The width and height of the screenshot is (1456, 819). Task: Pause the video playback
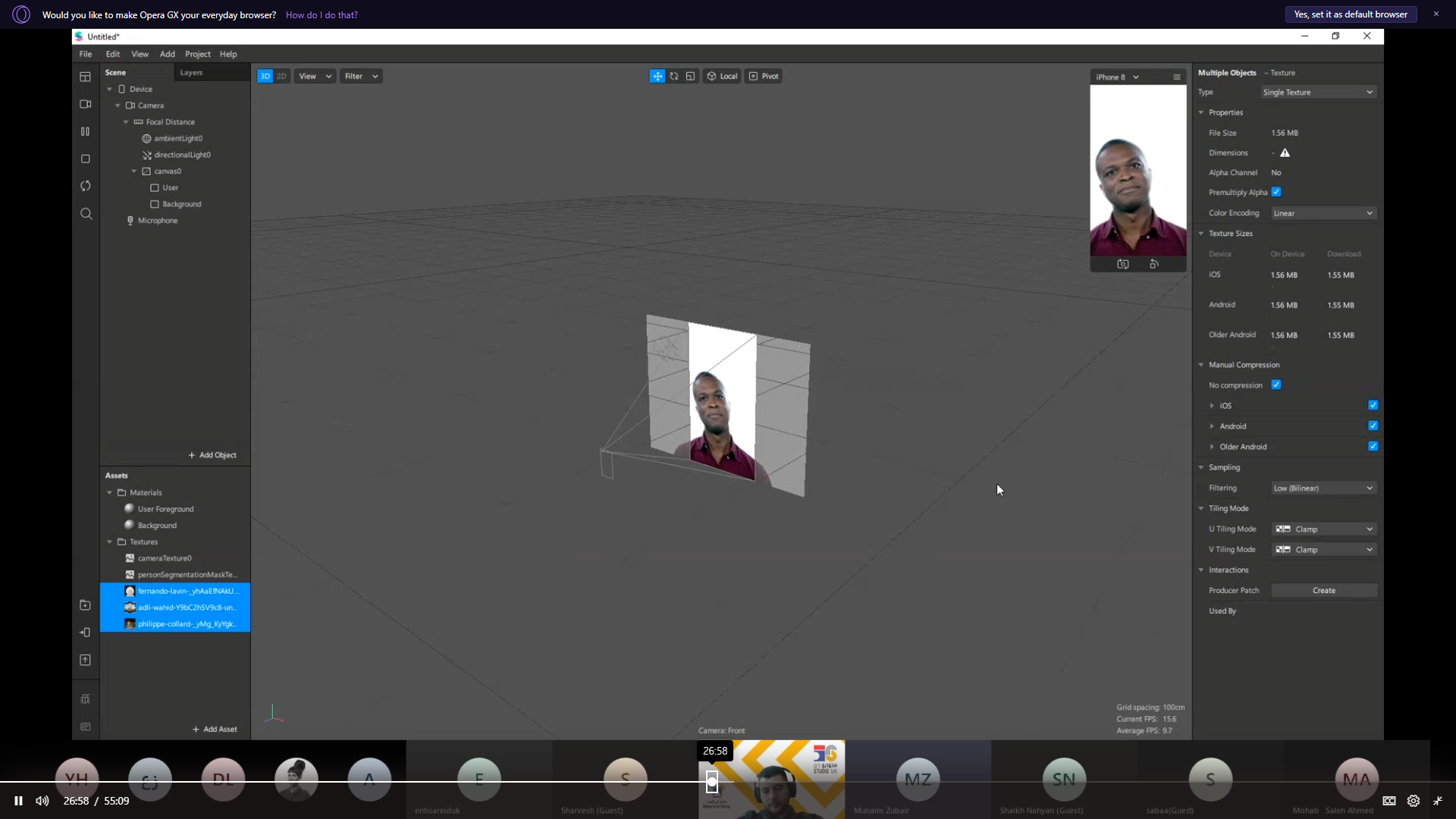pos(18,801)
